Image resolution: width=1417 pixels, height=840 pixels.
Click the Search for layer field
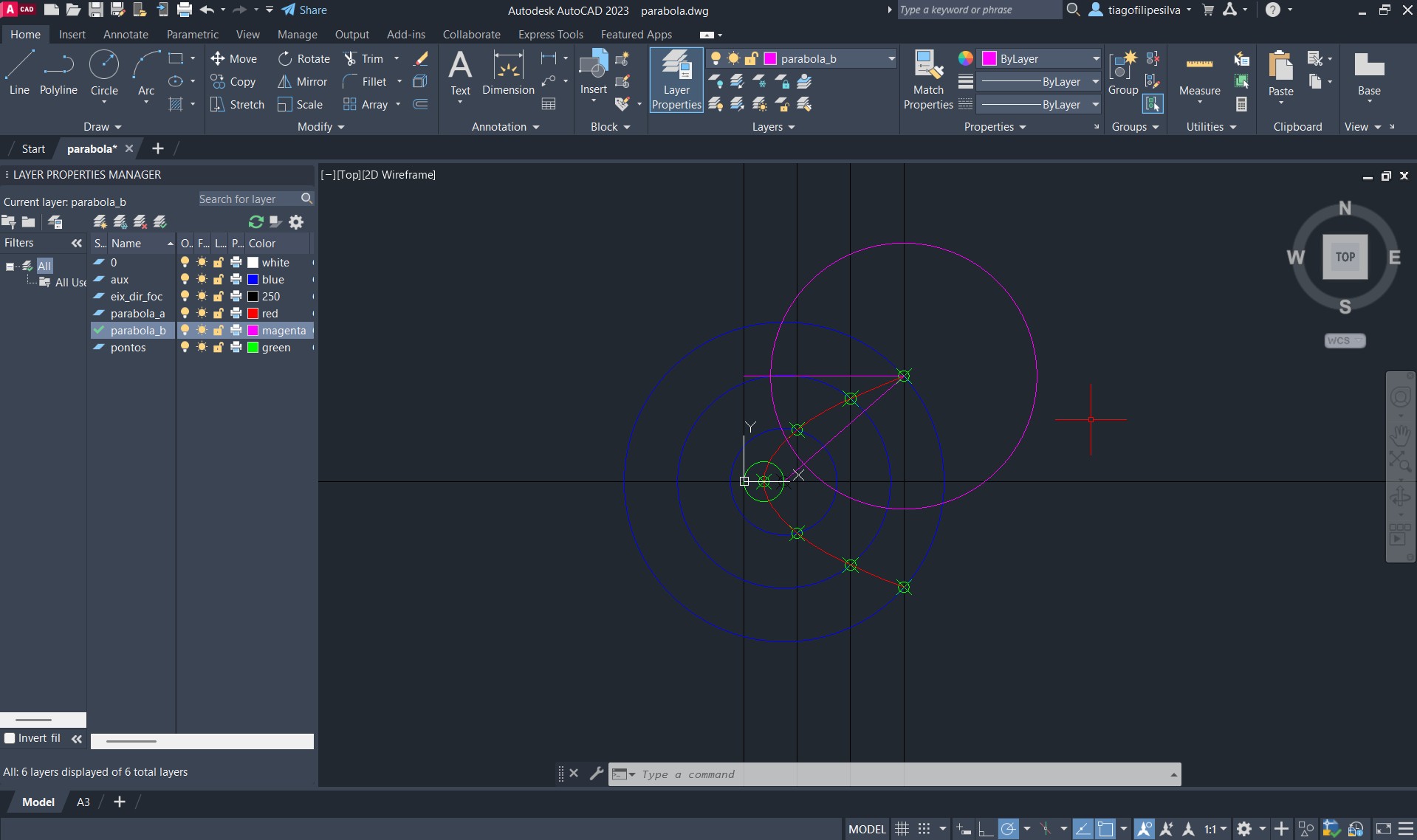coord(248,199)
